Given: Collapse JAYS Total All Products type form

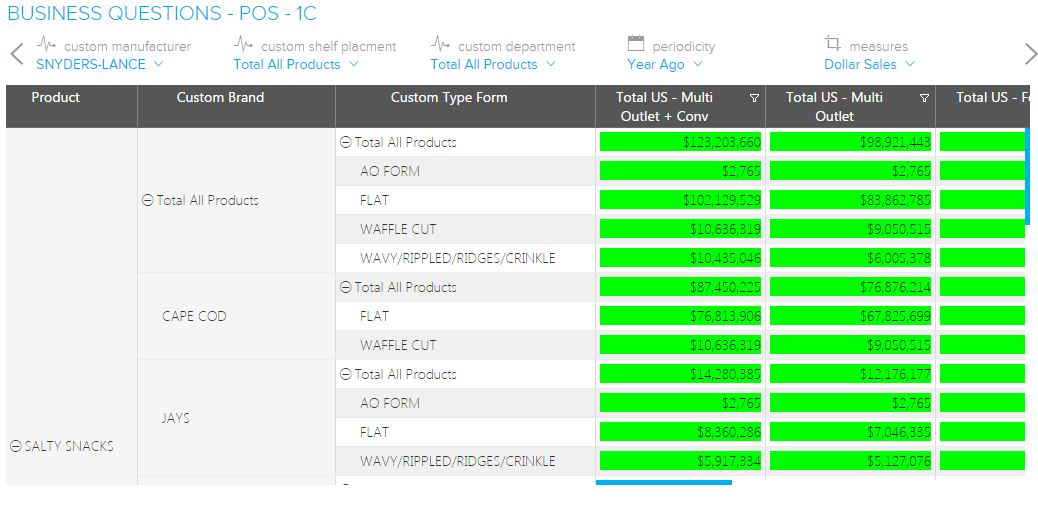Looking at the screenshot, I should (346, 374).
